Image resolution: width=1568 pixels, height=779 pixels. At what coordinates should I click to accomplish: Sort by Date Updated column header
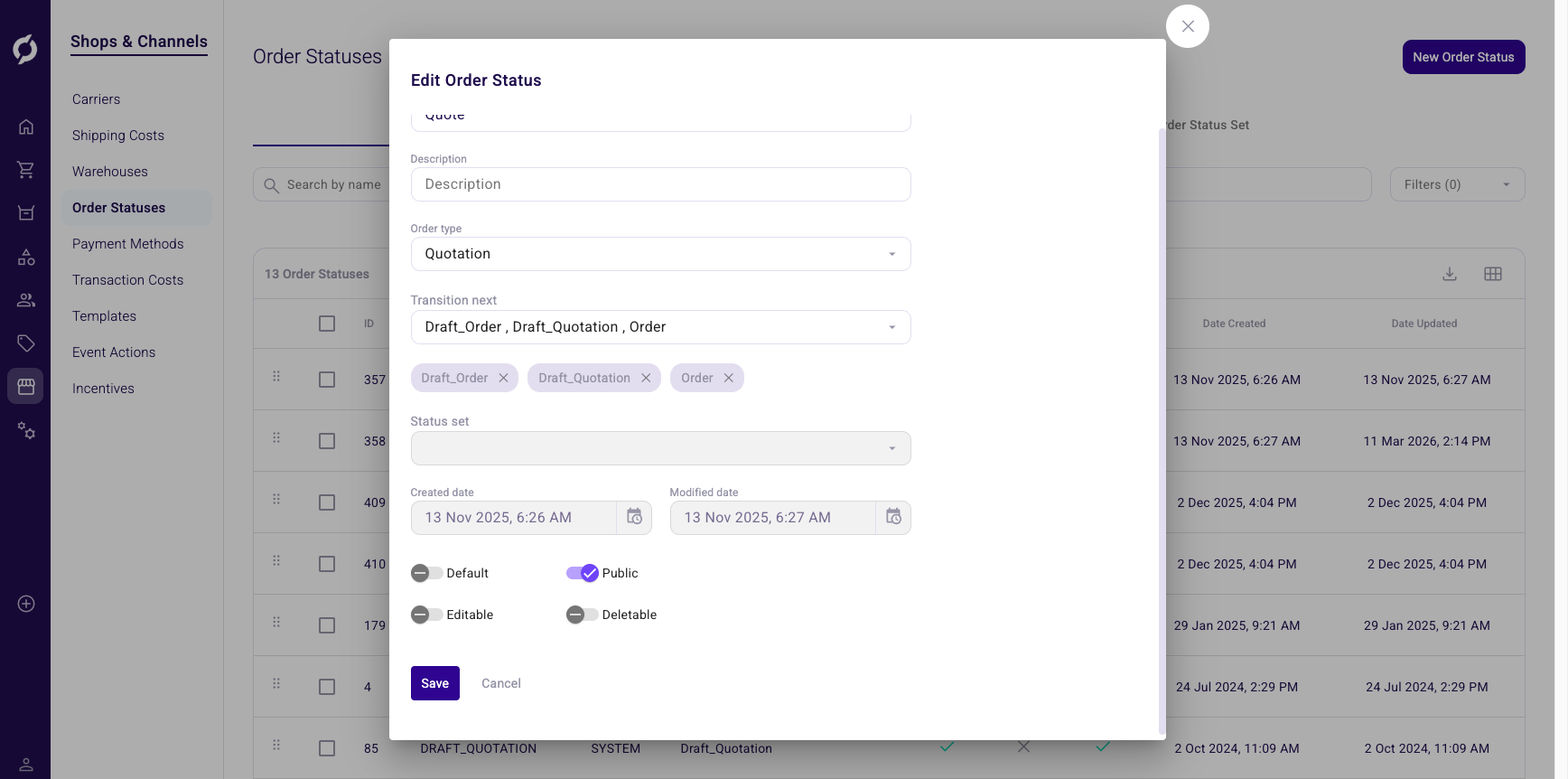point(1424,324)
